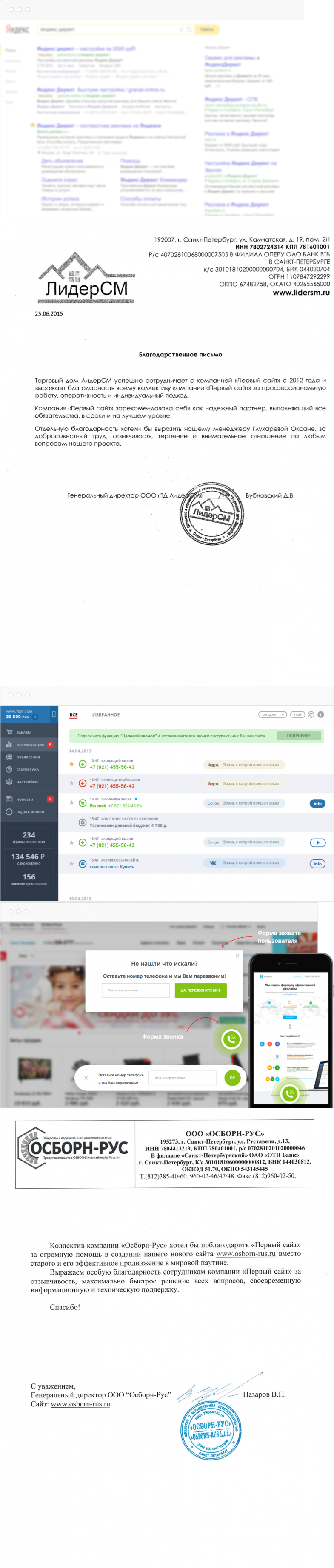
Task: Toggle favorite star on Евгений order row
Action: click(x=71, y=803)
